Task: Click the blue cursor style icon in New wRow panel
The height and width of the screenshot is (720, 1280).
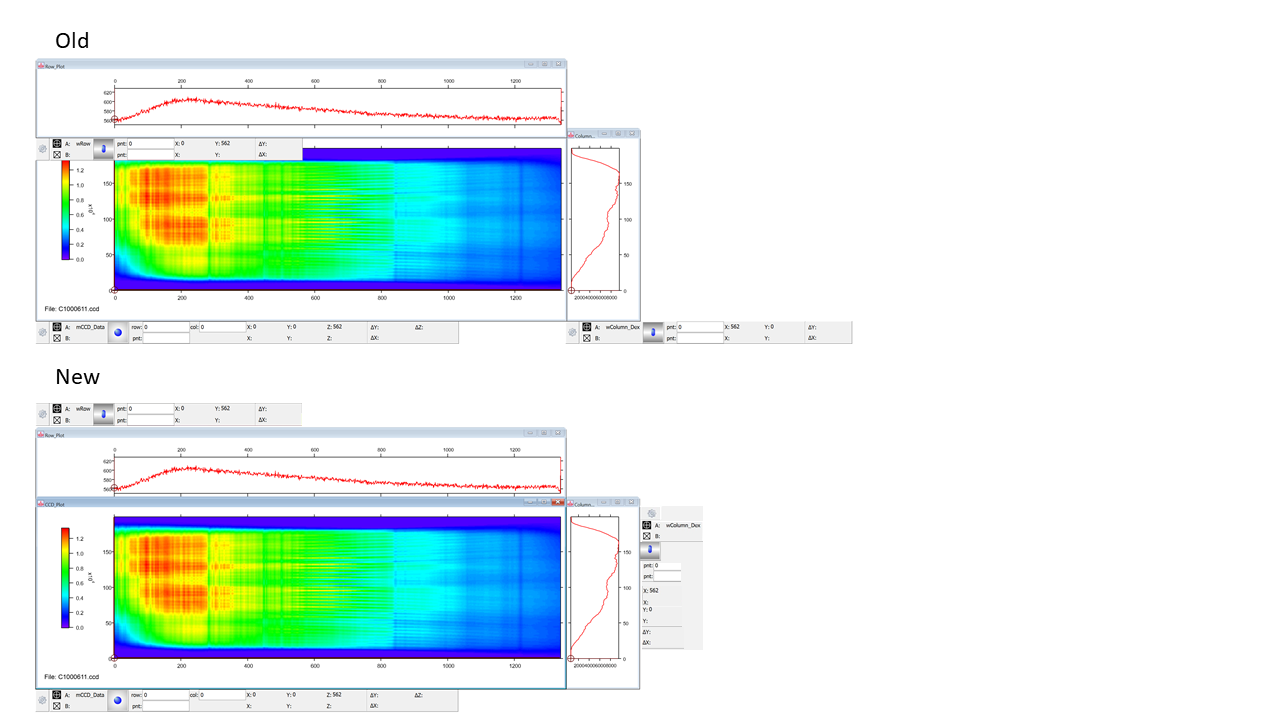Action: 104,414
